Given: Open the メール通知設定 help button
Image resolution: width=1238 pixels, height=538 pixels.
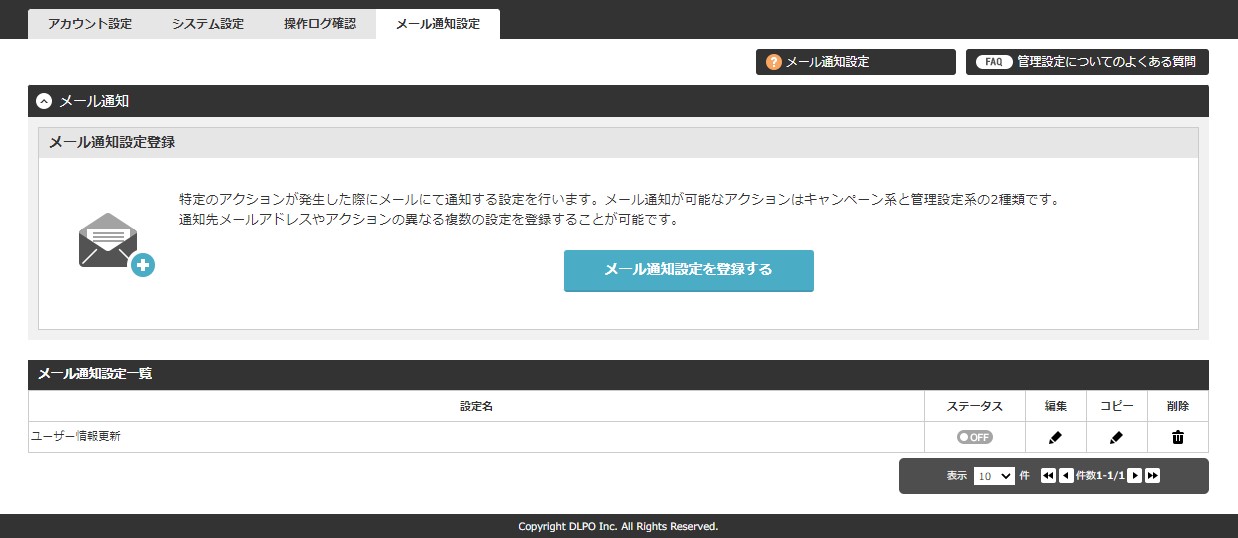Looking at the screenshot, I should (x=856, y=62).
